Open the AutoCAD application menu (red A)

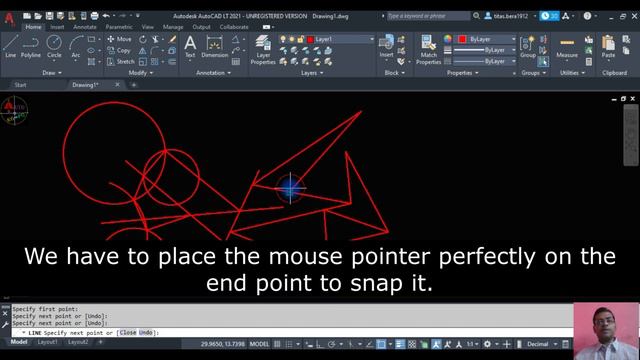(x=9, y=19)
